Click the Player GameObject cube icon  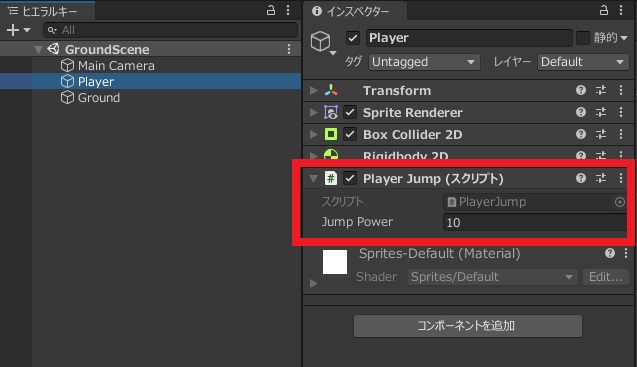[321, 41]
